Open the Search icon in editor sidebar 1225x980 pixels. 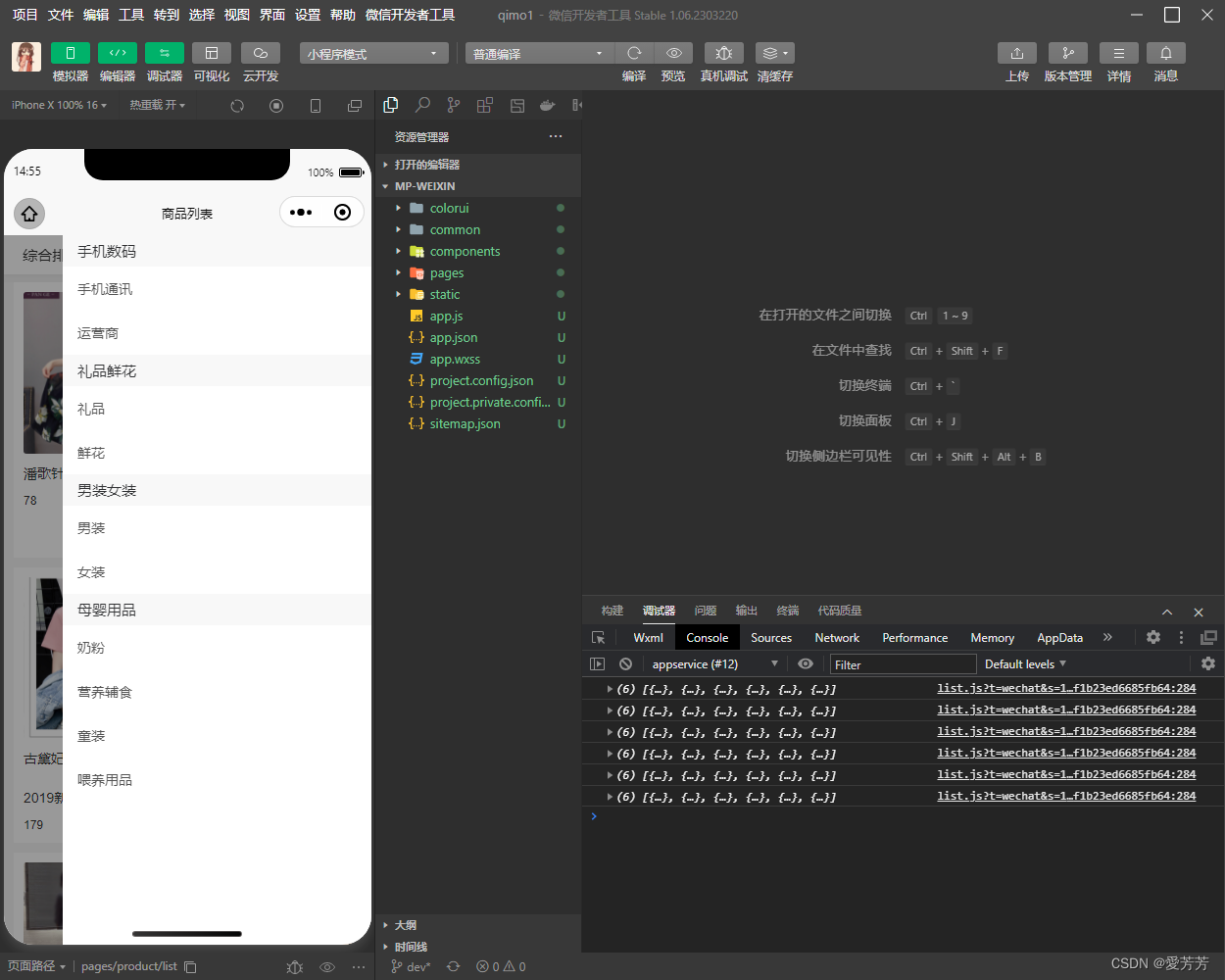pos(422,105)
